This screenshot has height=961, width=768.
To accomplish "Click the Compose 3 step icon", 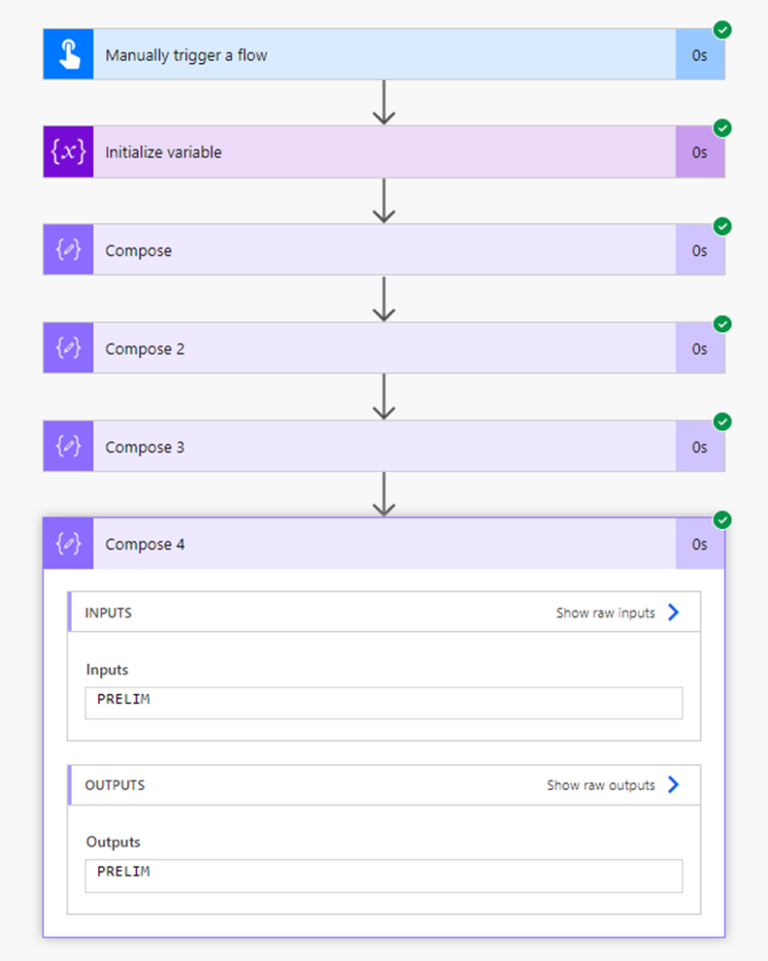I will [x=68, y=446].
